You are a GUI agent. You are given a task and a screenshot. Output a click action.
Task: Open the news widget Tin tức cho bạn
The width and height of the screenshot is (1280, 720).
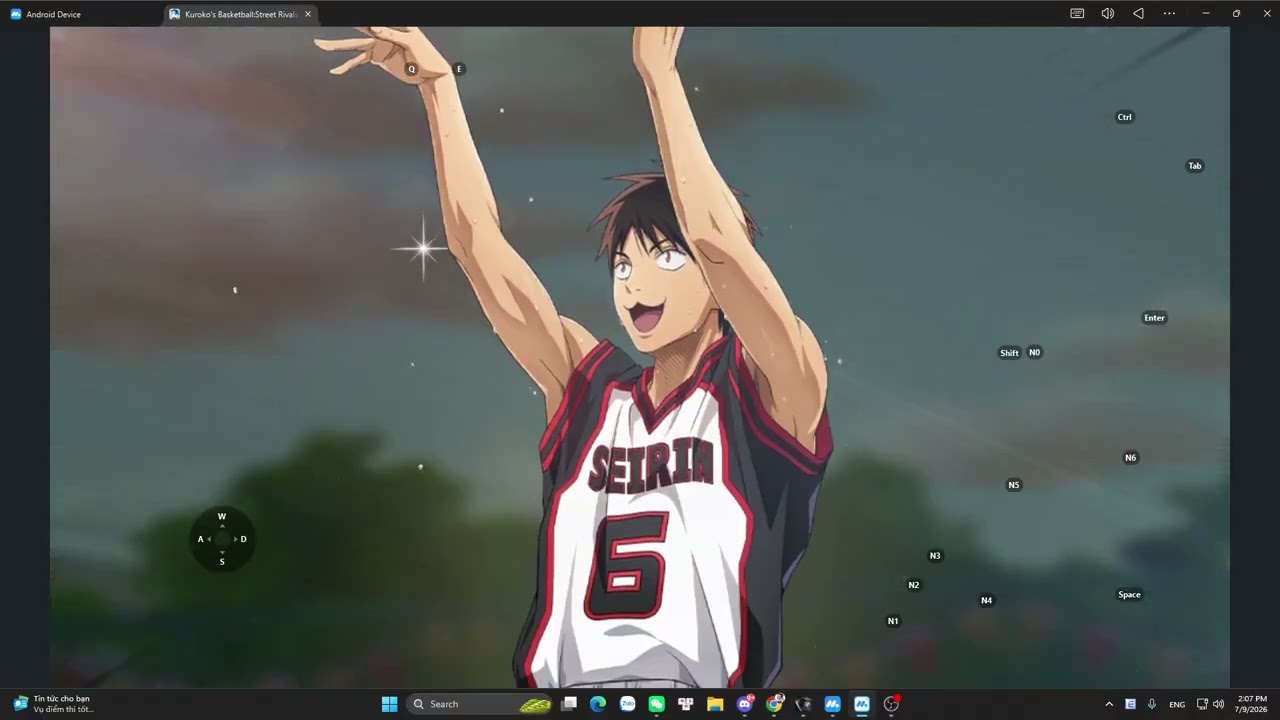coord(55,704)
